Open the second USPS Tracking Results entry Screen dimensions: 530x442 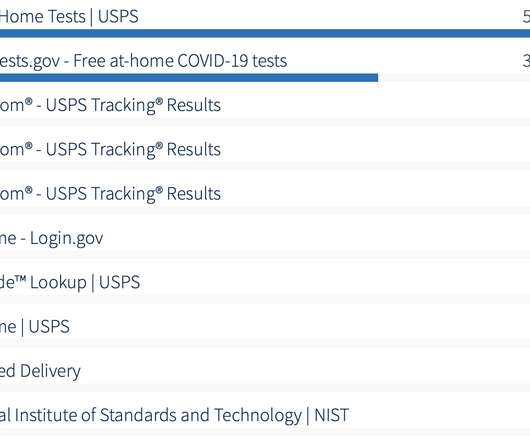point(110,149)
